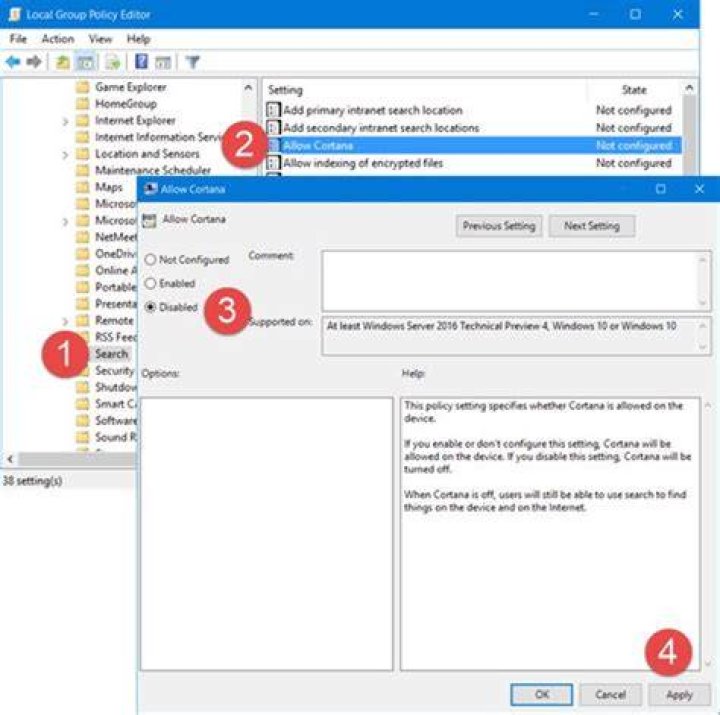Toggle the Show/Hide Console Tree icon
Screen dimensions: 720x715
coord(86,62)
